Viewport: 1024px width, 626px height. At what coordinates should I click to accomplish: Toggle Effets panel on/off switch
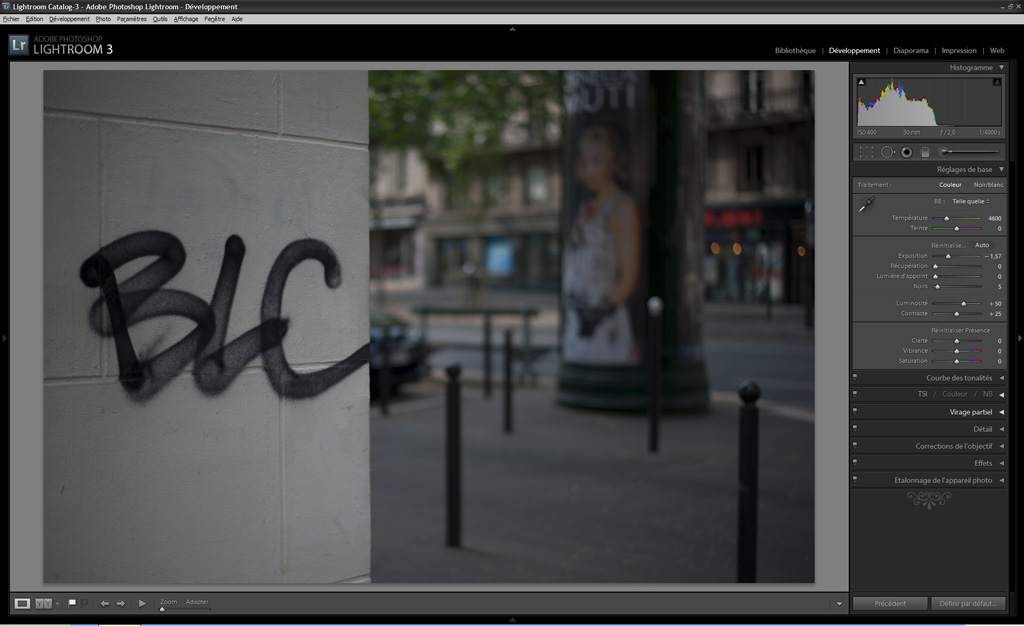coord(855,462)
